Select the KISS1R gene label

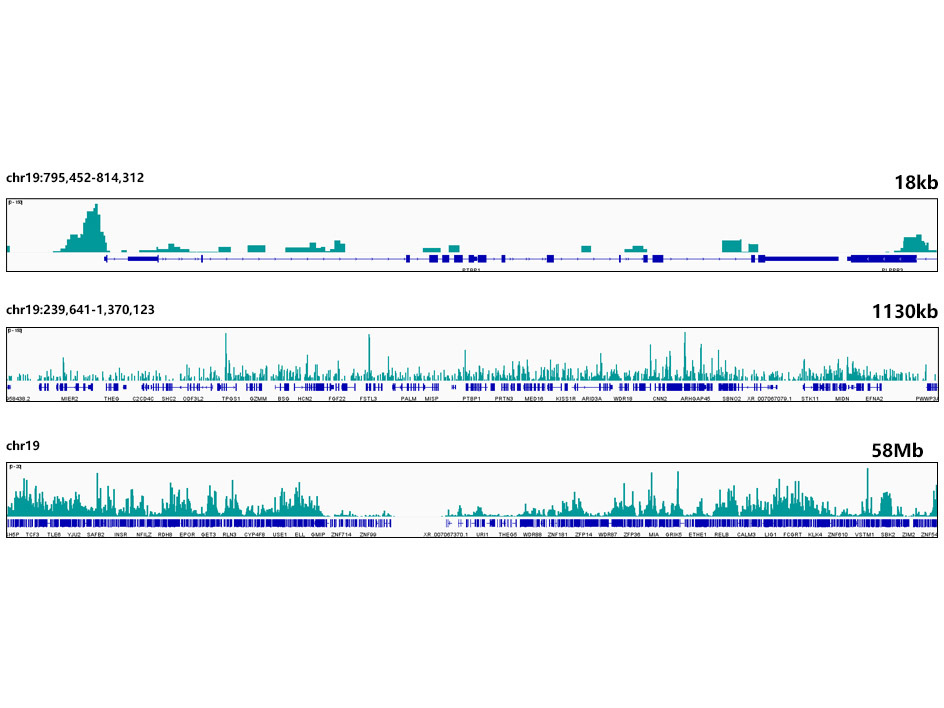[x=565, y=398]
